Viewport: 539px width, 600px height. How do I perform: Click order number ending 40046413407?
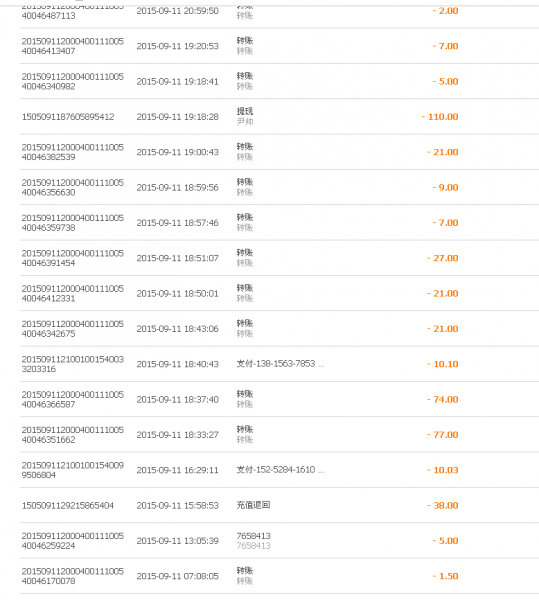click(x=73, y=46)
